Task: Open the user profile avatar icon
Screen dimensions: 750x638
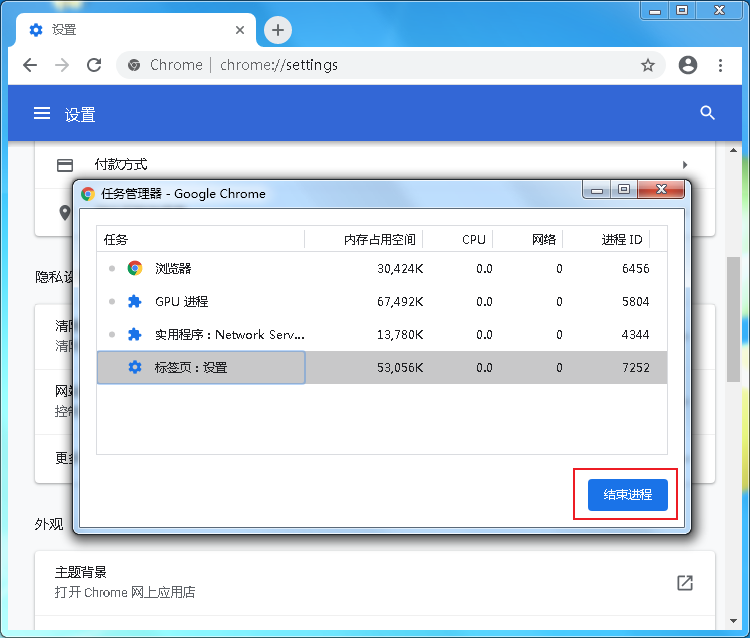Action: click(688, 65)
